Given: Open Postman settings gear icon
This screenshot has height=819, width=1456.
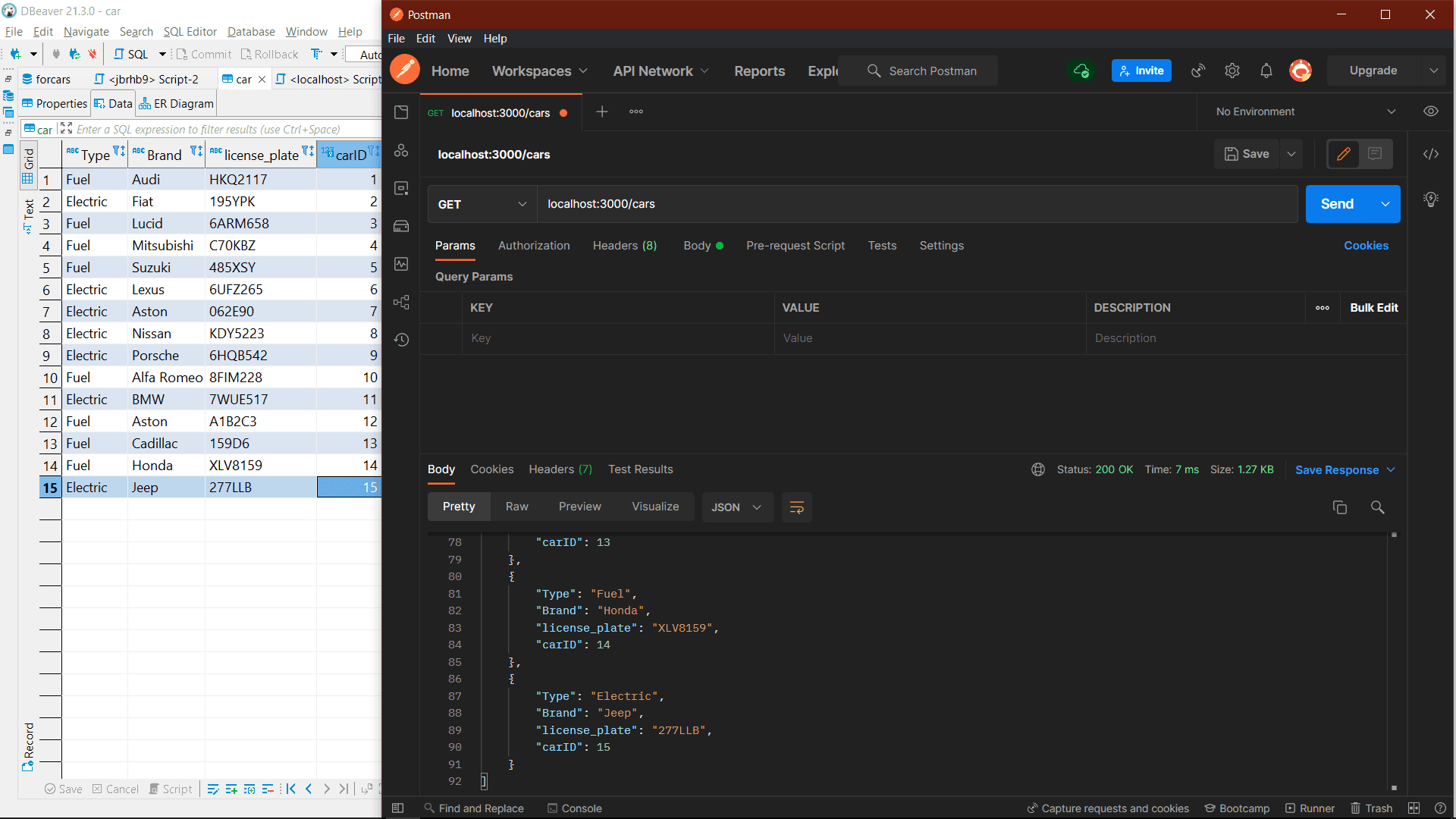Looking at the screenshot, I should (1232, 71).
